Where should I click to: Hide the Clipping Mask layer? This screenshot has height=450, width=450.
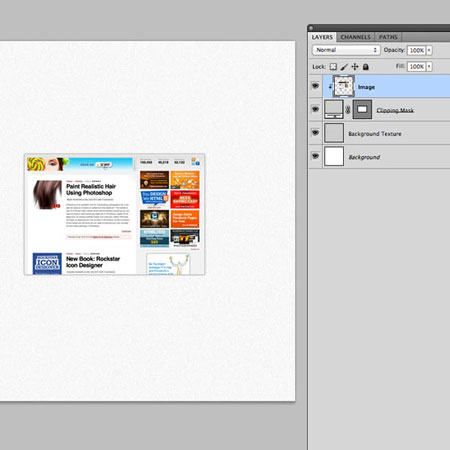315,109
